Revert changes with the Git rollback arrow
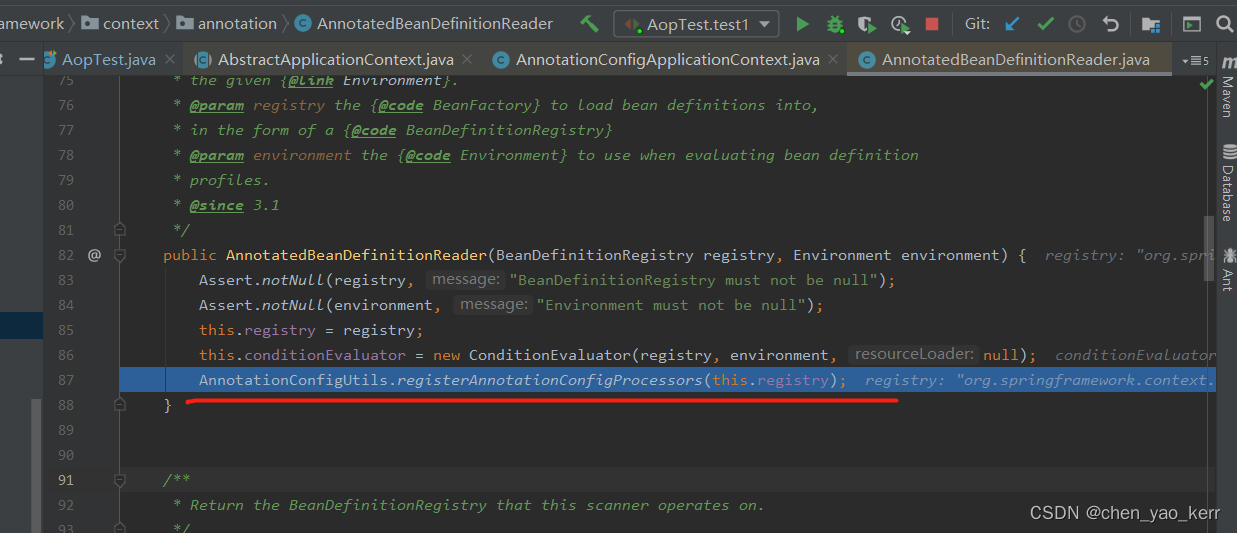The image size is (1237, 533). pos(1110,23)
